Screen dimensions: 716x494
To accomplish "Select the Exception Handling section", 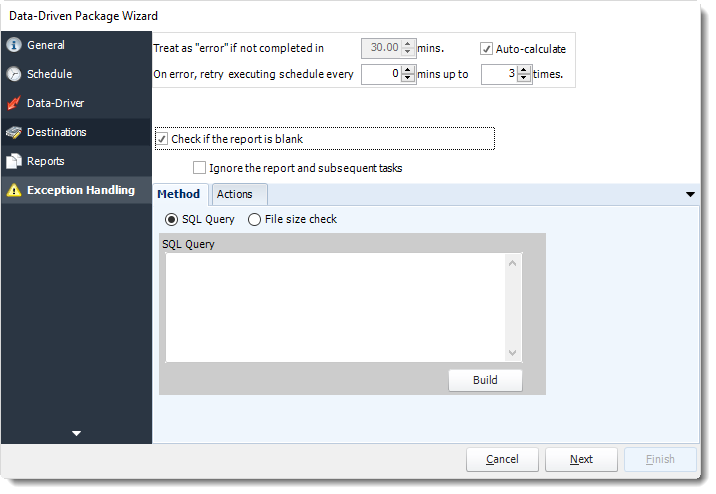I will coord(76,190).
